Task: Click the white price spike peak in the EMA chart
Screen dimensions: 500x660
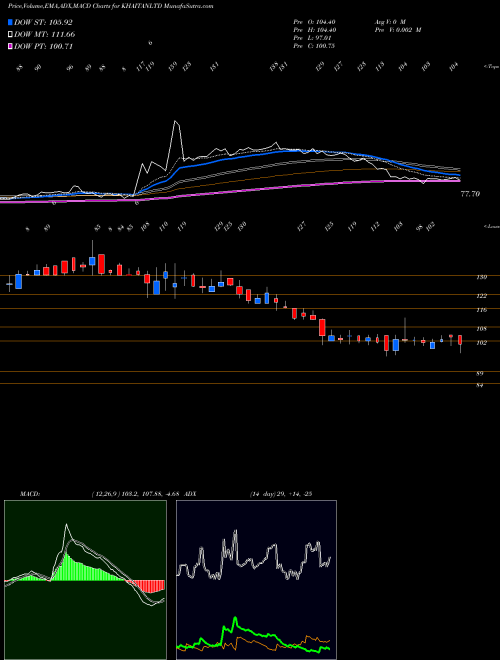Action: click(176, 122)
